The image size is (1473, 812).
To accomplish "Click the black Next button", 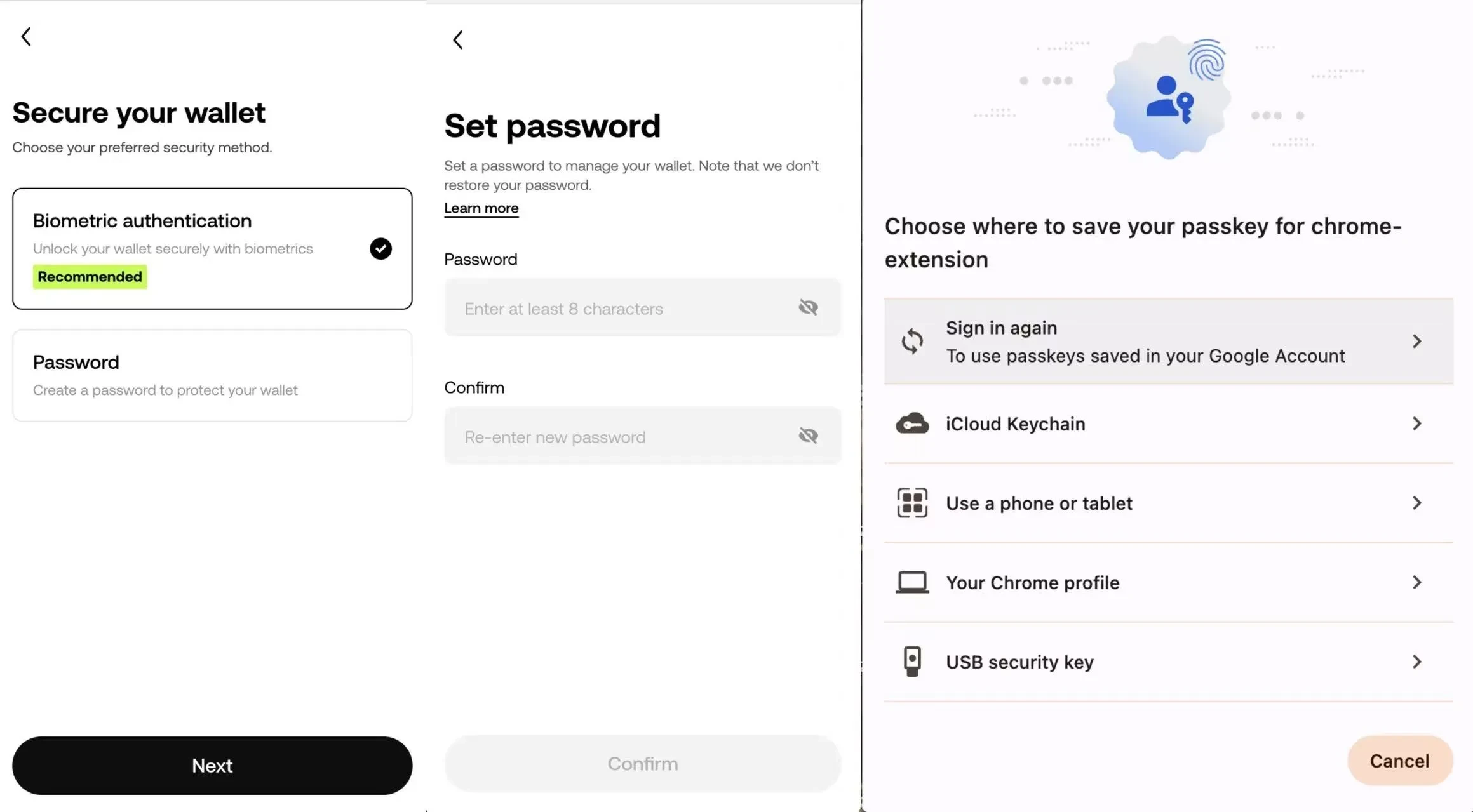I will [x=212, y=766].
